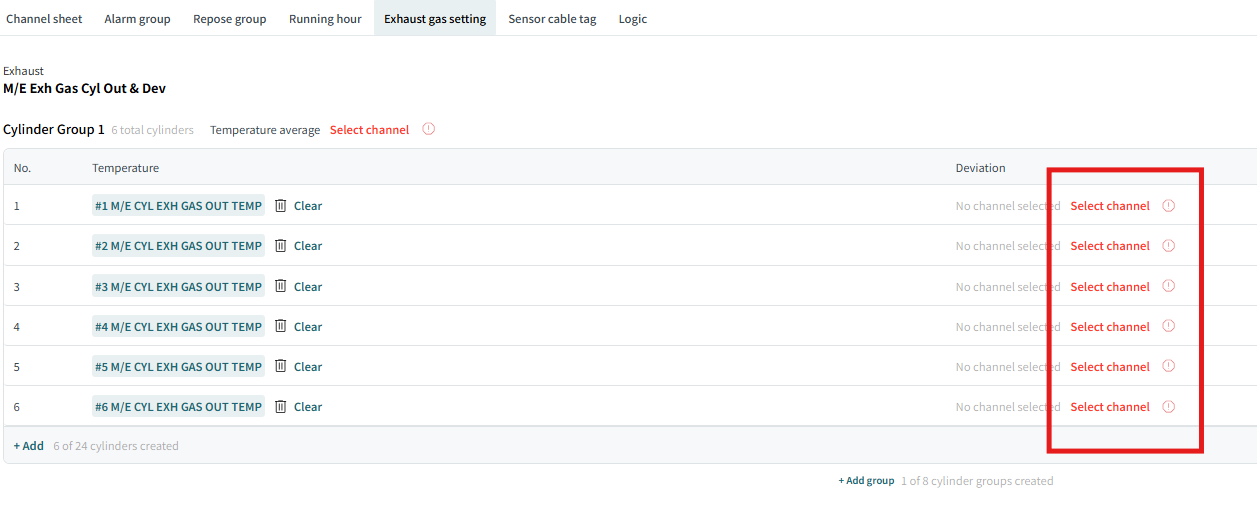Click the Temperature column header
The height and width of the screenshot is (527, 1257).
coord(126,168)
